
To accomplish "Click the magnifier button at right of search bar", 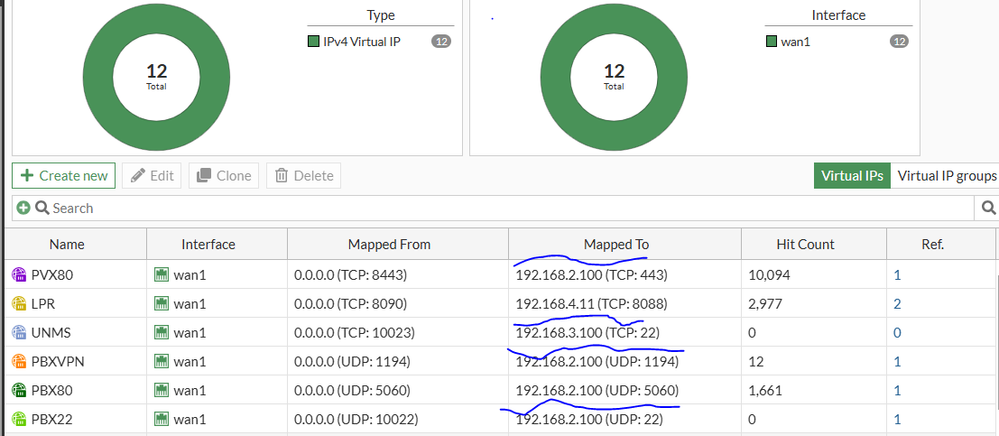I will 988,208.
